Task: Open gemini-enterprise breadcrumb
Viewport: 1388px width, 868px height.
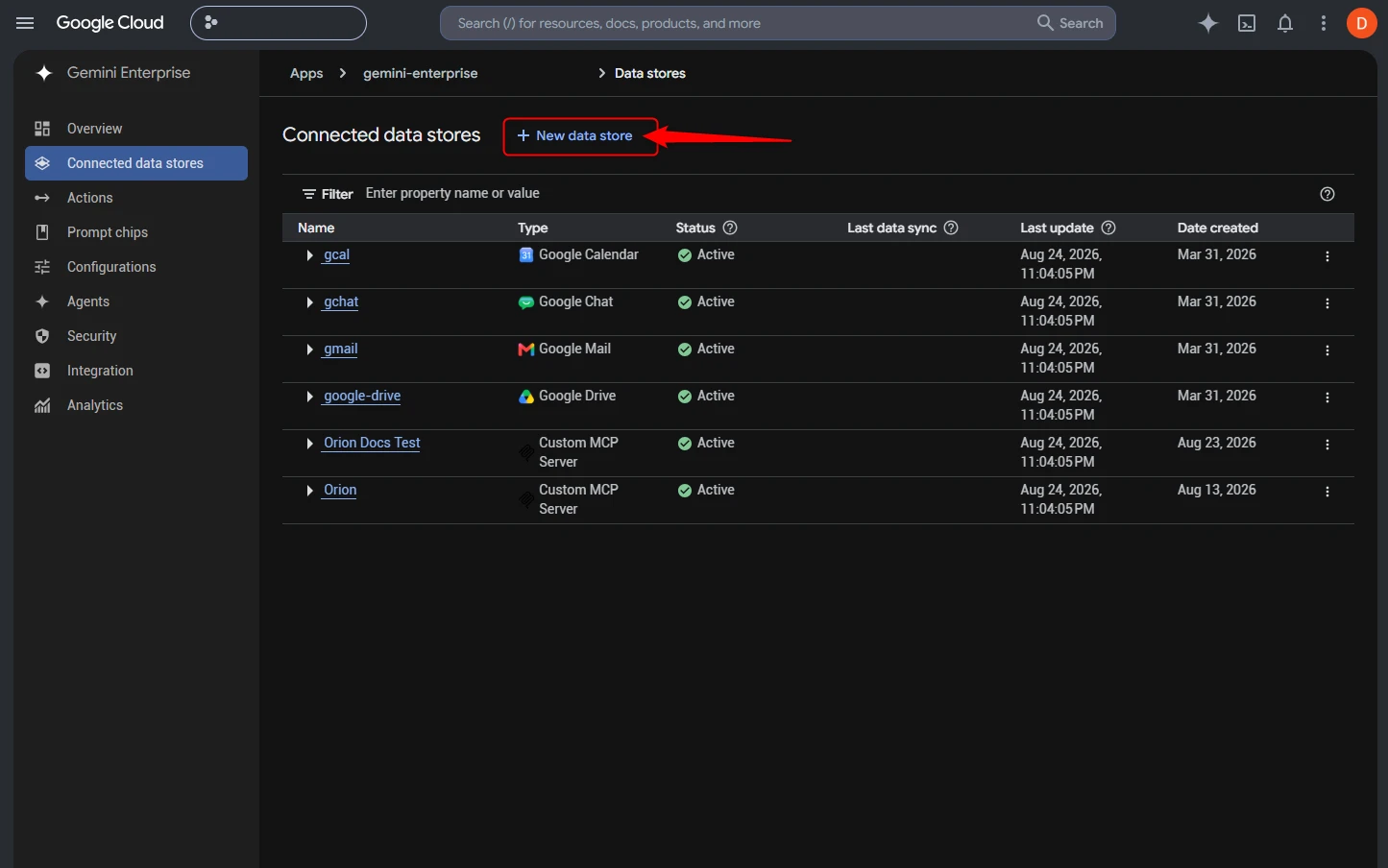Action: pyautogui.click(x=420, y=73)
